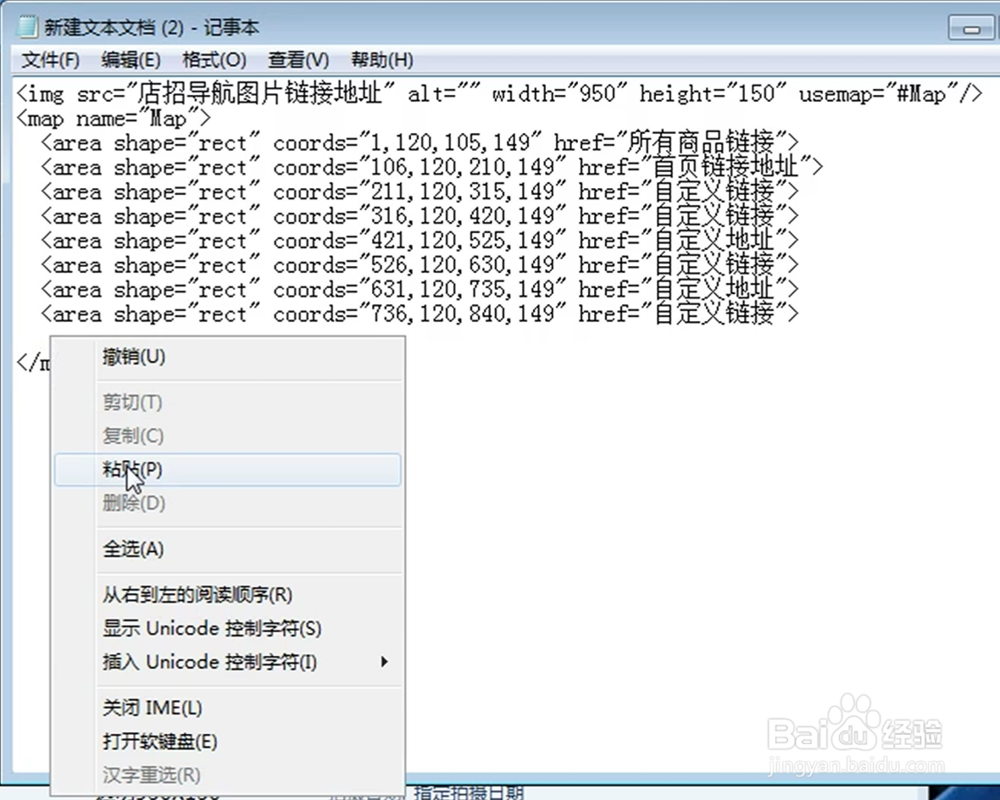Click the line with coords="526,120,630,149"
This screenshot has height=800, width=1000.
coord(419,265)
